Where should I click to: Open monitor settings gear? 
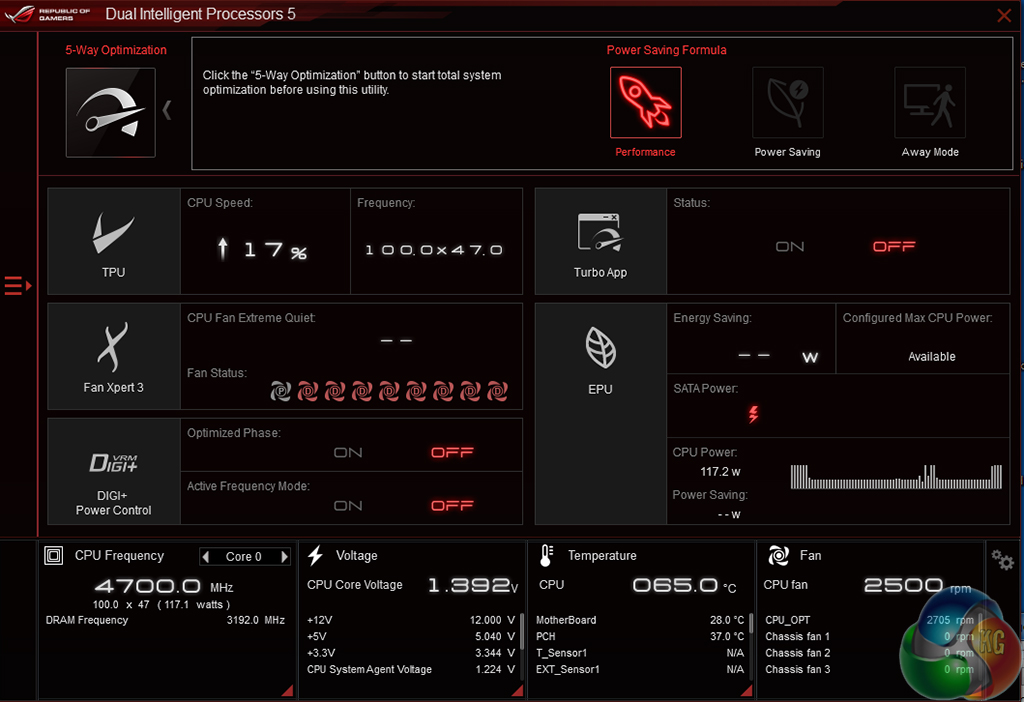tap(1002, 560)
